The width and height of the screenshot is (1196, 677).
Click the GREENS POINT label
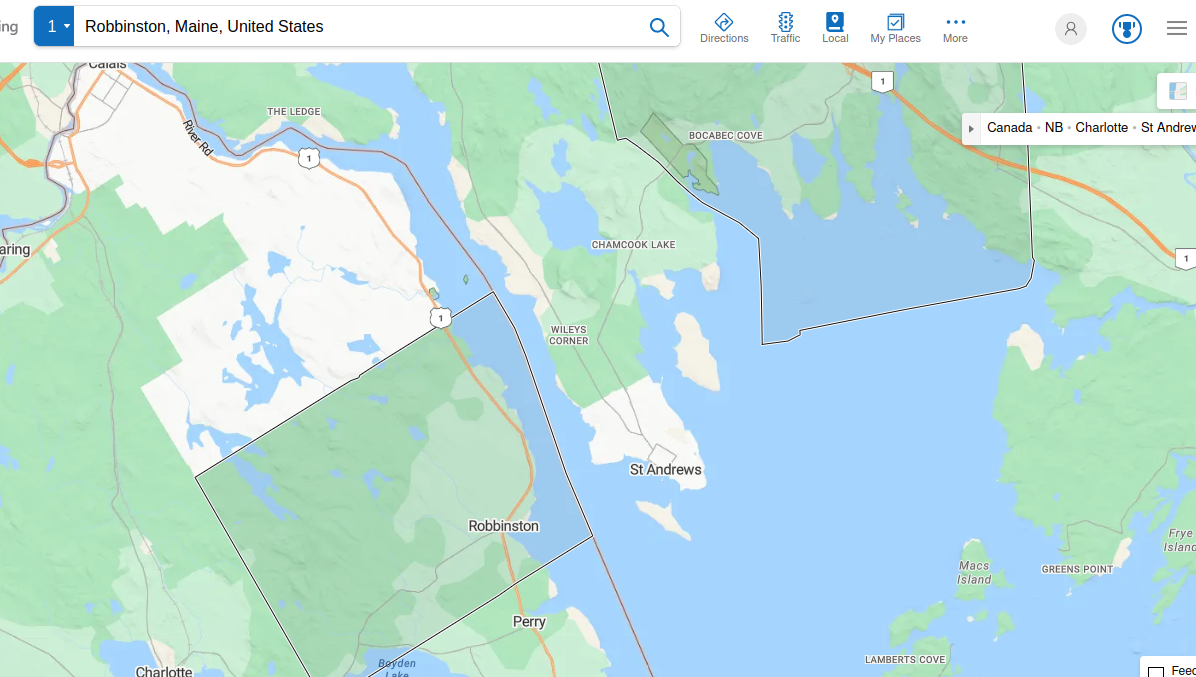point(1077,570)
